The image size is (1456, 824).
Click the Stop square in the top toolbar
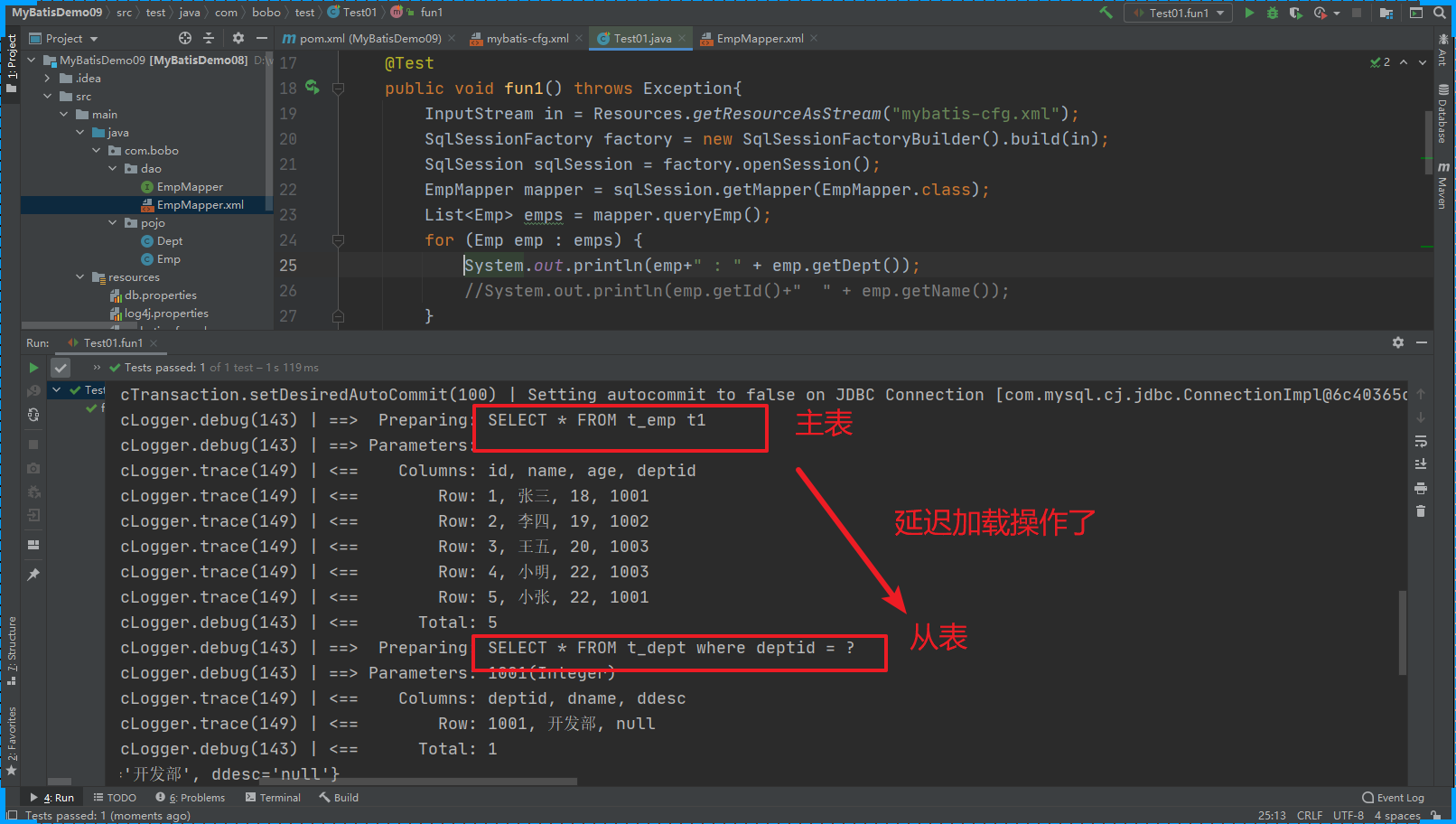[x=1356, y=13]
